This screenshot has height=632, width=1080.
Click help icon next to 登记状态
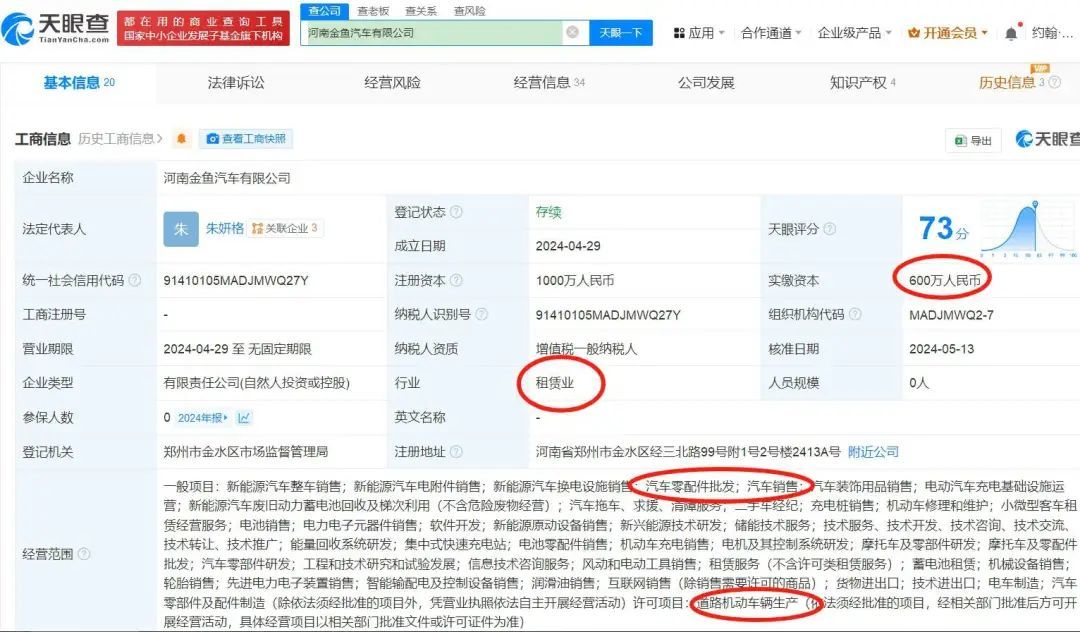[456, 212]
